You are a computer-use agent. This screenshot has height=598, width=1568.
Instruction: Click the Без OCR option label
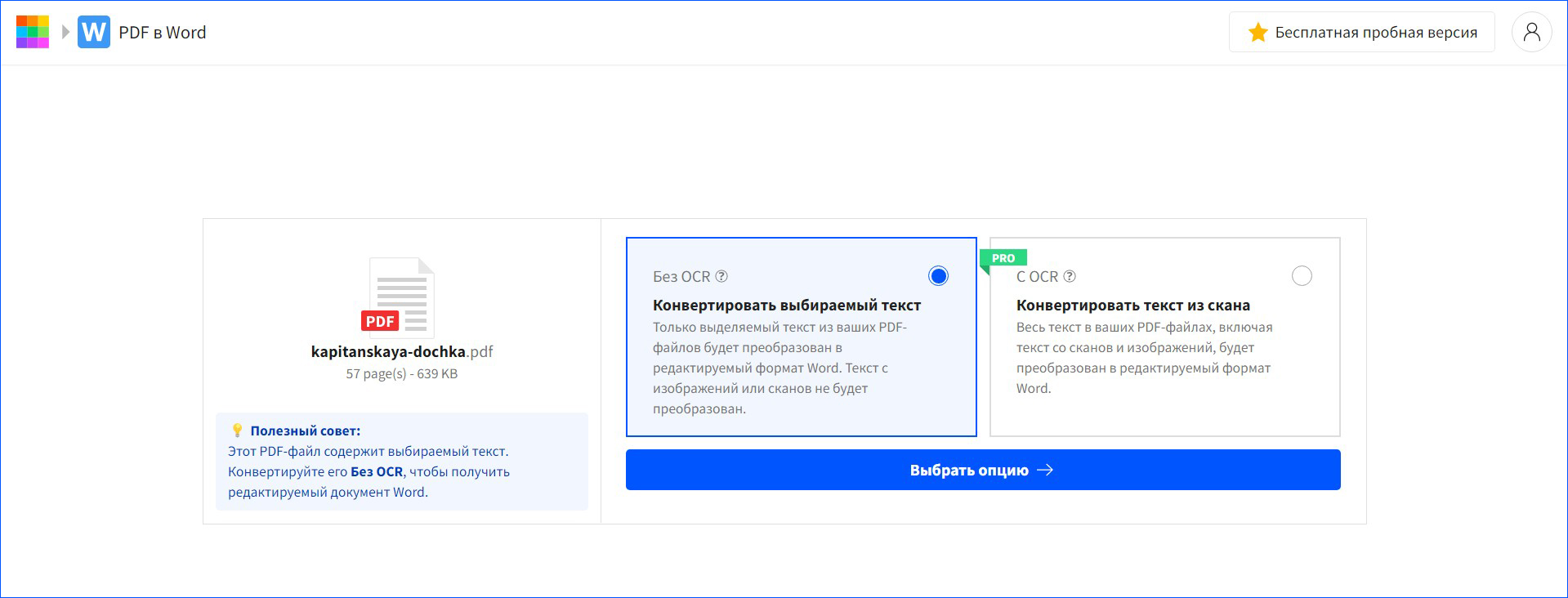tap(681, 276)
